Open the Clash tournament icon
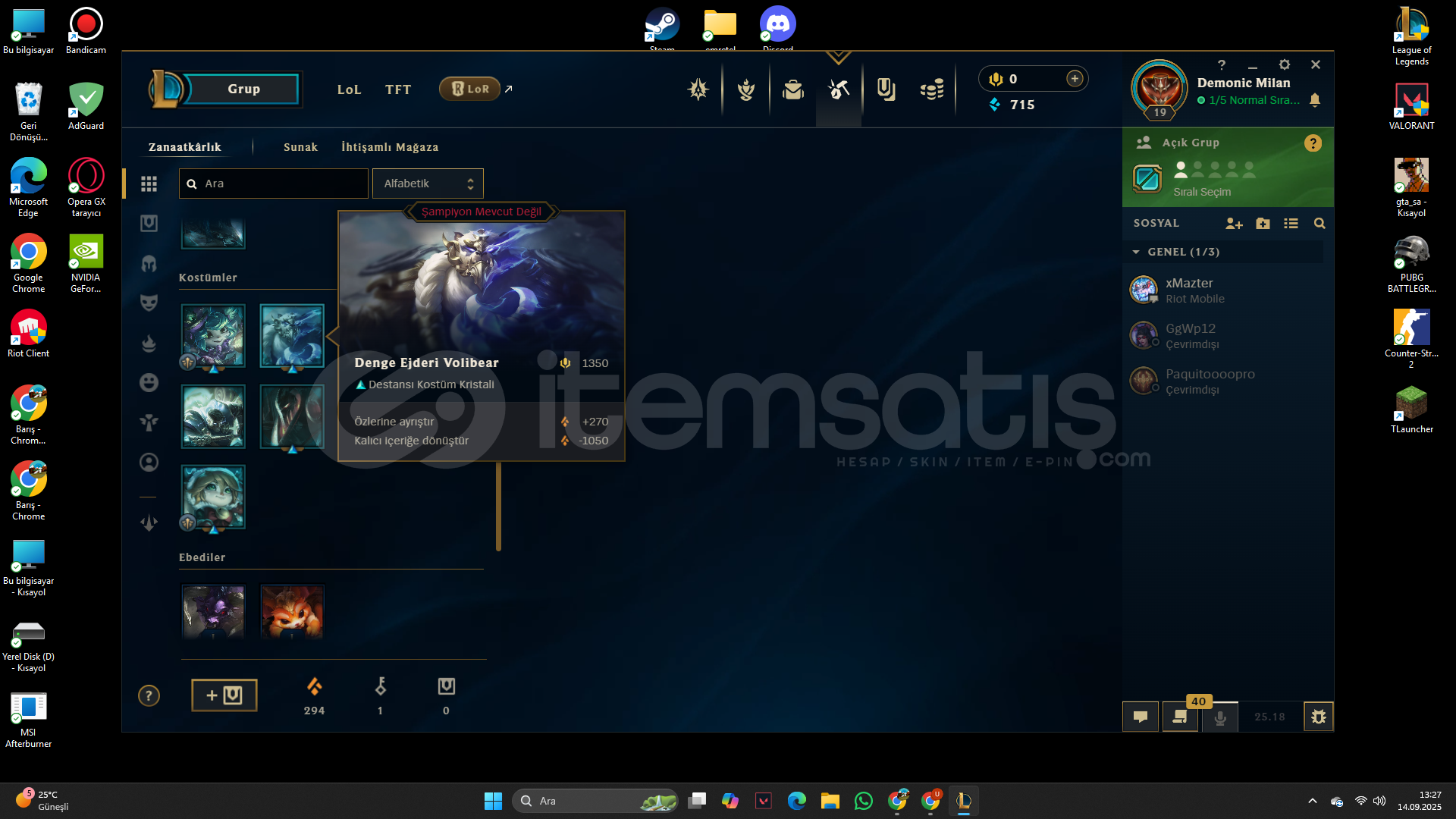Image resolution: width=1456 pixels, height=819 pixels. coord(698,89)
